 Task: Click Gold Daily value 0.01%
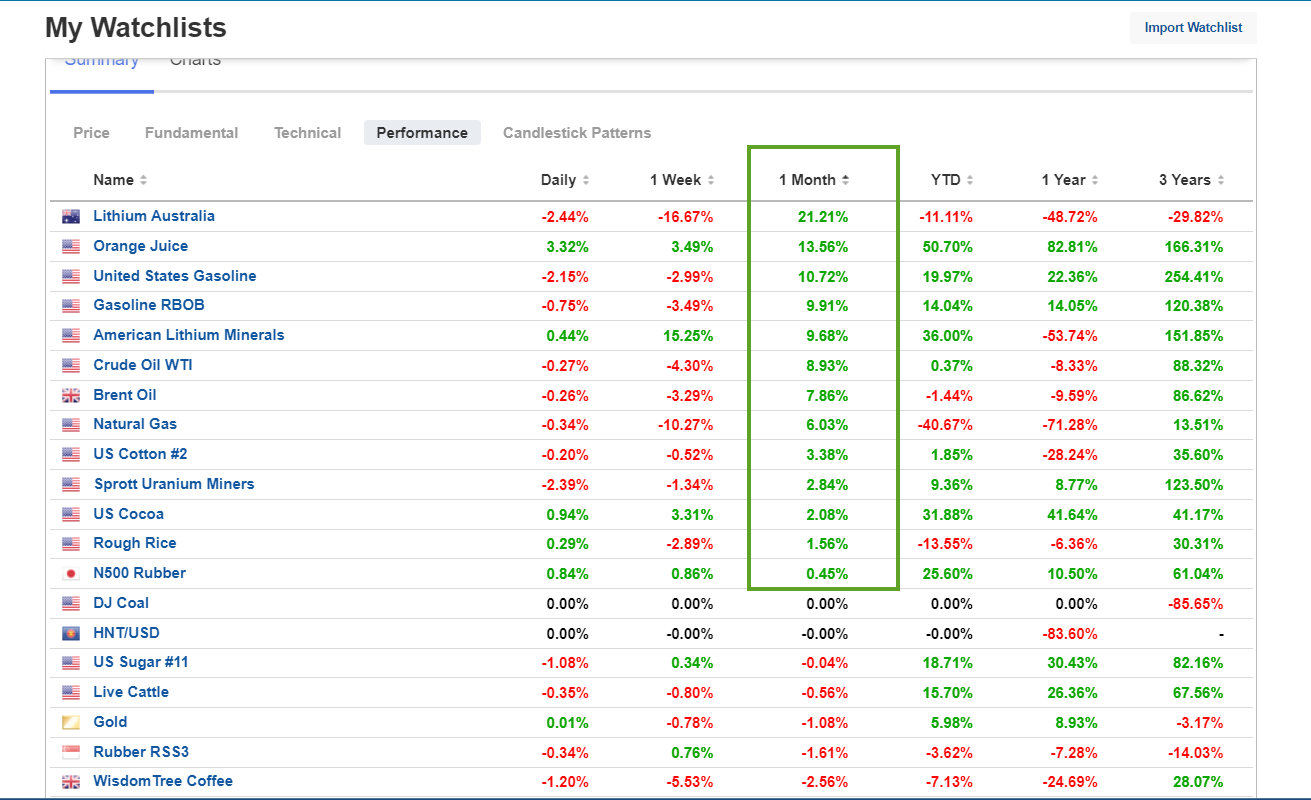tap(567, 723)
